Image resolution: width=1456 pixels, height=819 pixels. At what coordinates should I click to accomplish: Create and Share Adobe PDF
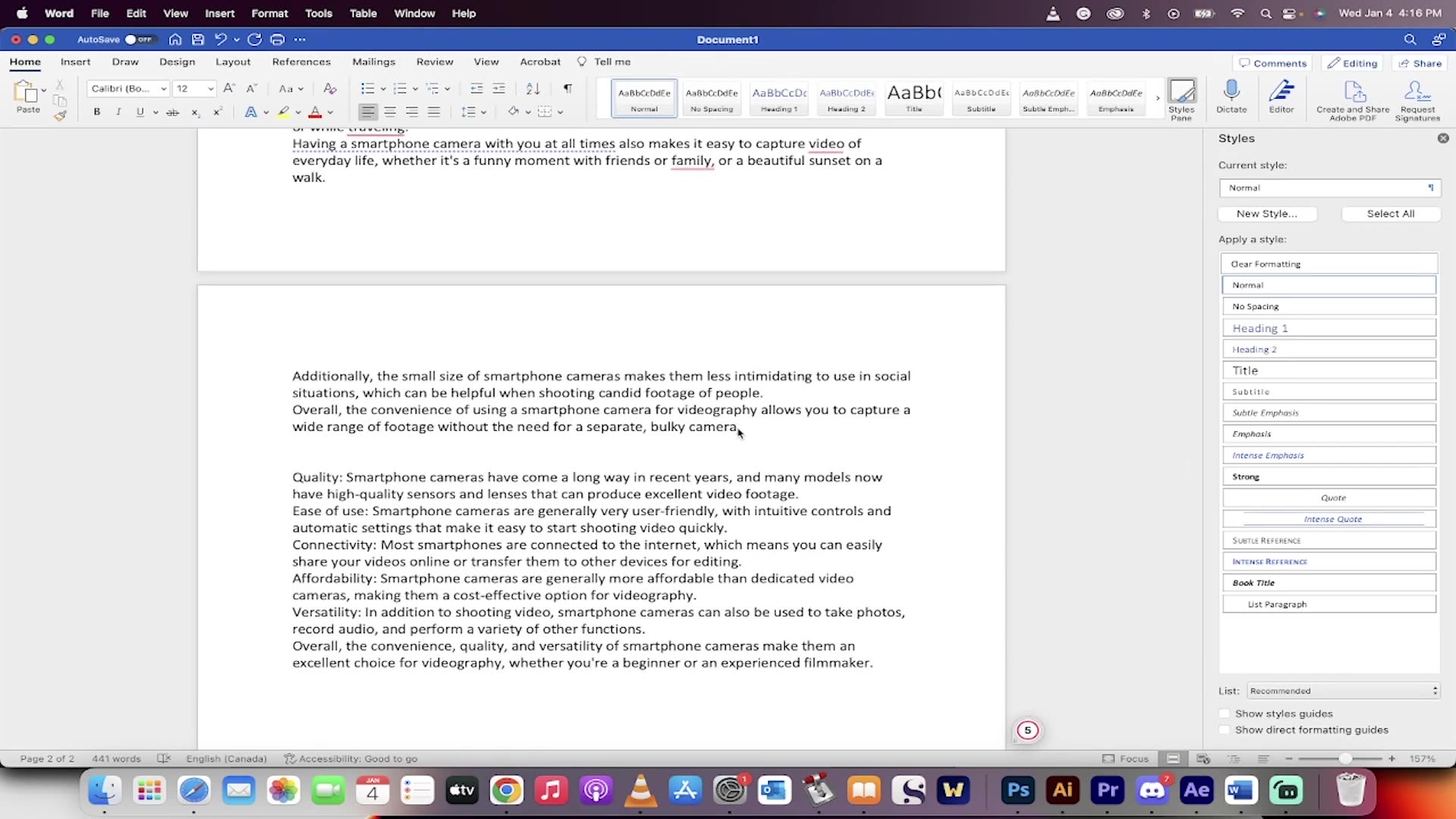[1353, 99]
